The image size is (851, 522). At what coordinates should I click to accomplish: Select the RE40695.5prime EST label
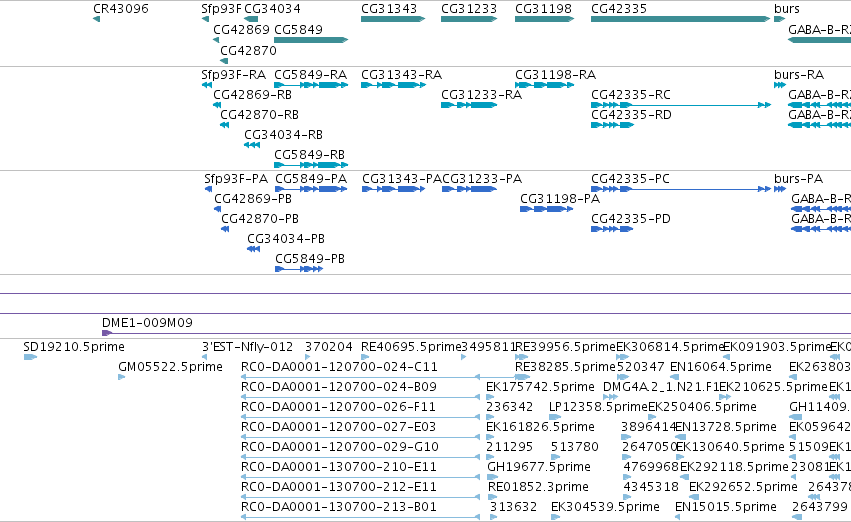point(410,347)
